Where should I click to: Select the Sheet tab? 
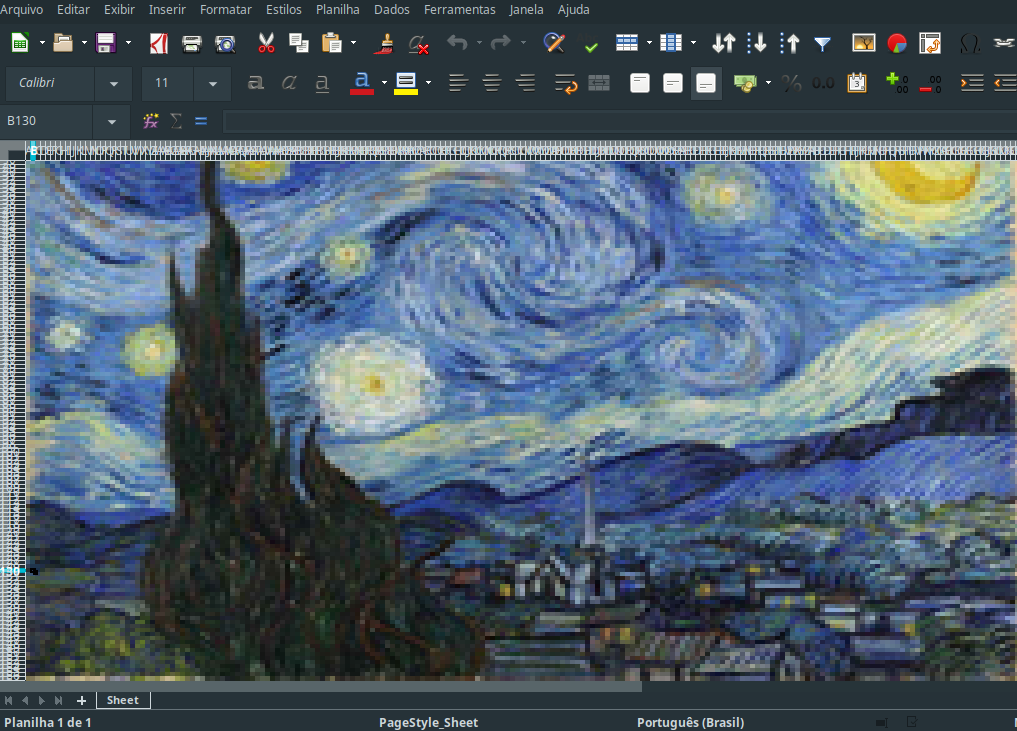point(123,701)
